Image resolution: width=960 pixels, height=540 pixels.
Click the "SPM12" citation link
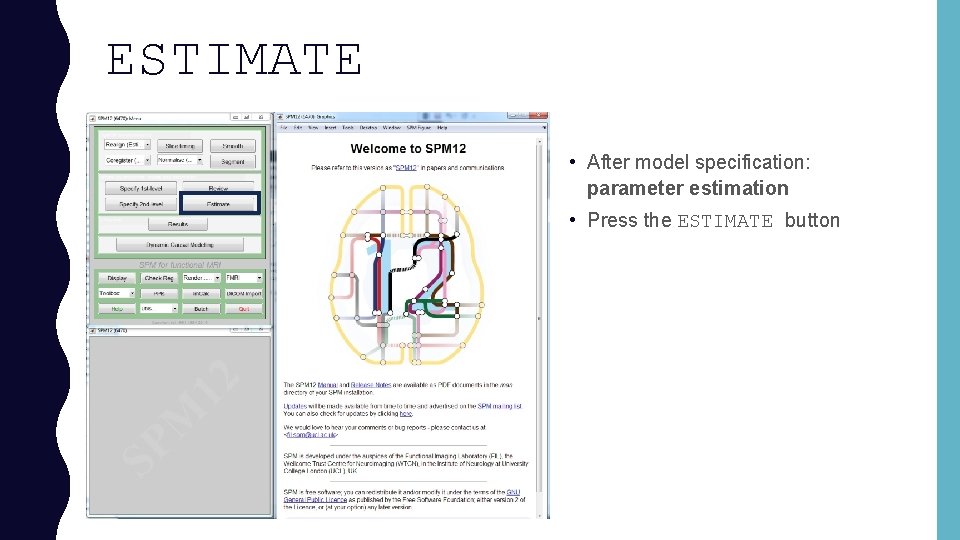(405, 167)
